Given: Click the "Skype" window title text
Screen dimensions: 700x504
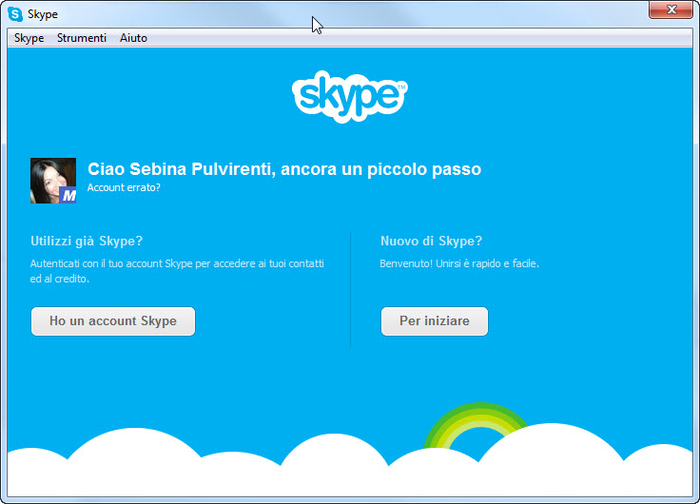Looking at the screenshot, I should [43, 14].
